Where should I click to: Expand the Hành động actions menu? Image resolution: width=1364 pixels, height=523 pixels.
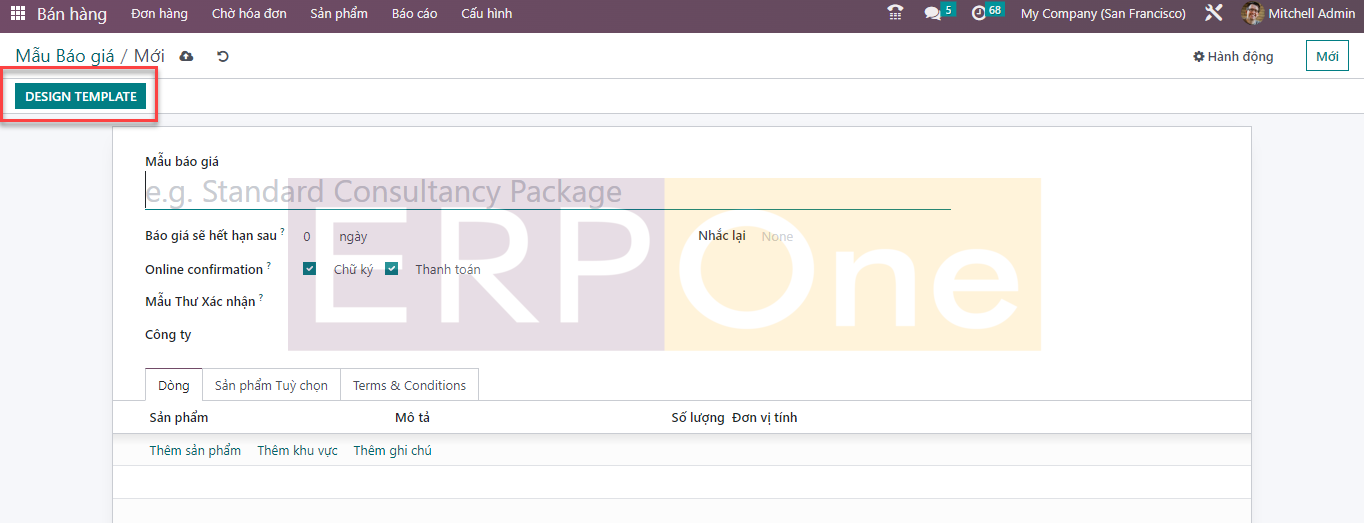(1233, 57)
